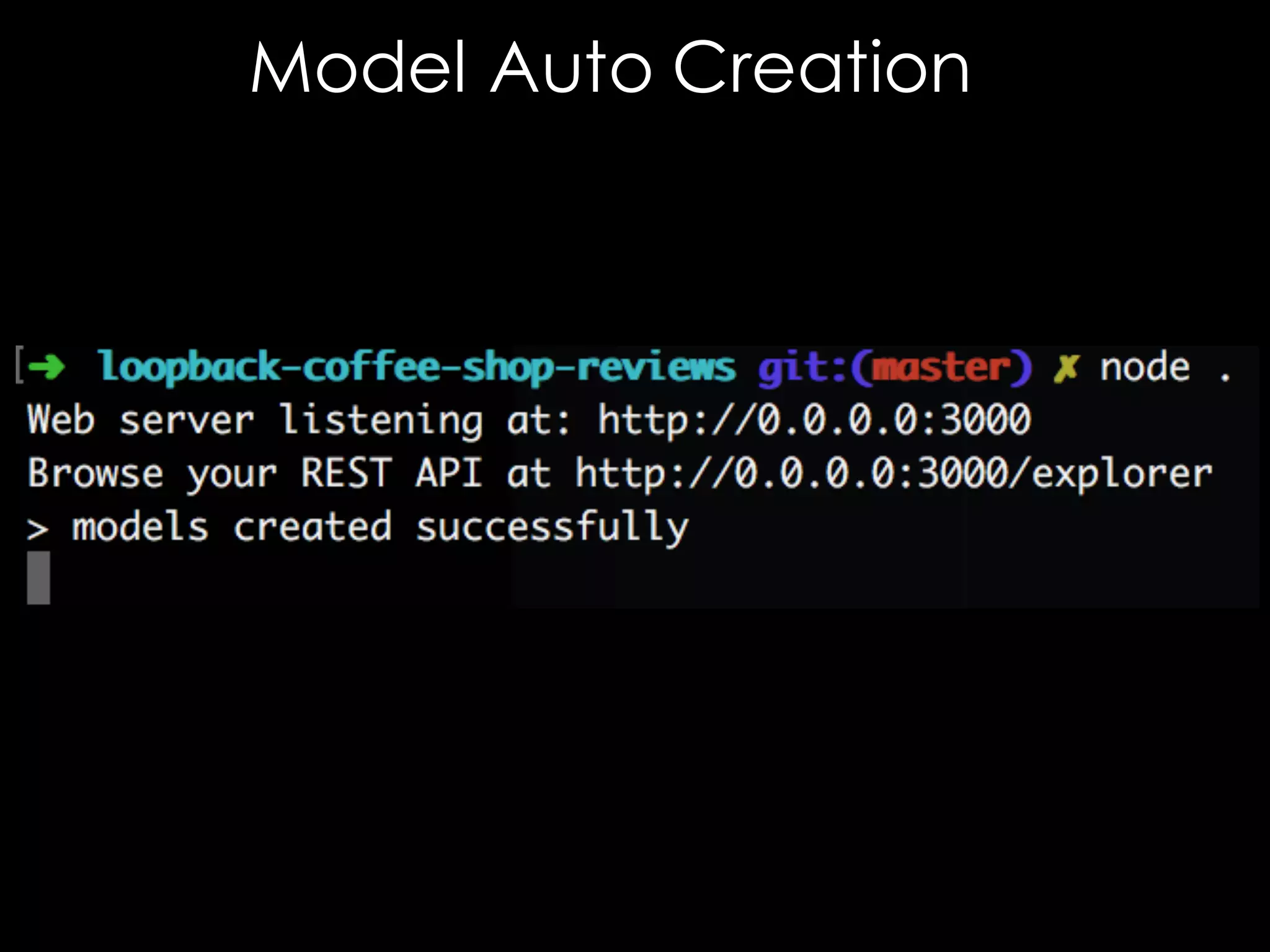Click the word successfully in the last line
This screenshot has height=952, width=1270.
coord(552,528)
